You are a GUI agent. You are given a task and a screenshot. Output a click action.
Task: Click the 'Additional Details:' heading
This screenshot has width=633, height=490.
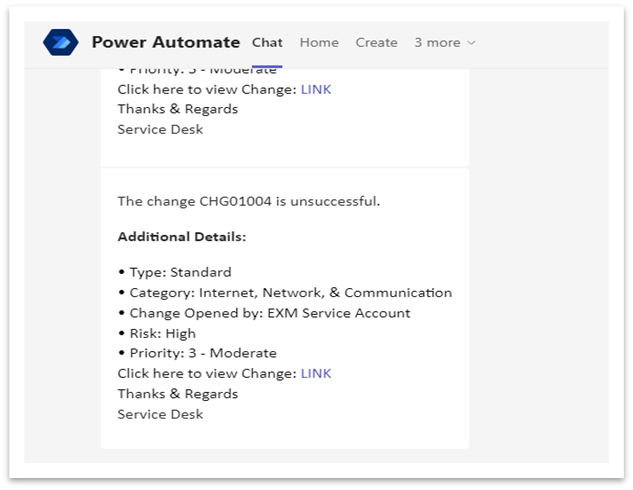click(x=182, y=237)
